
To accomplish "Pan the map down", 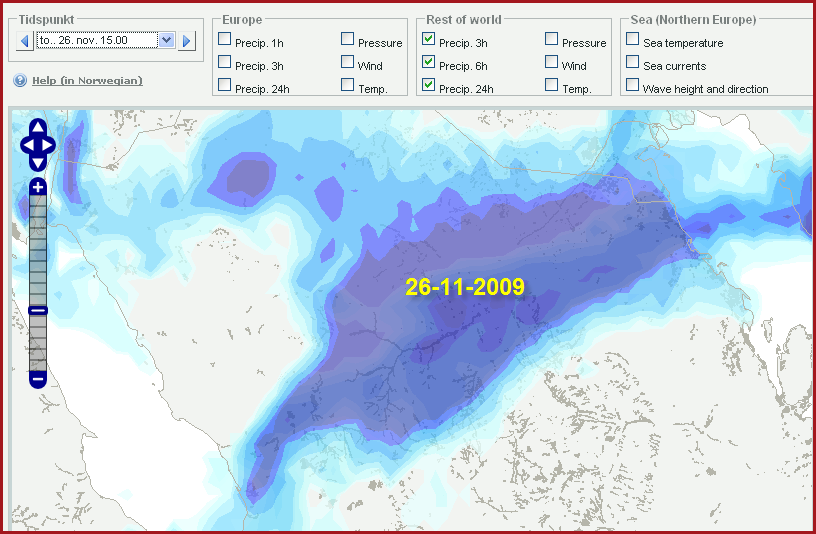I will coord(37,164).
